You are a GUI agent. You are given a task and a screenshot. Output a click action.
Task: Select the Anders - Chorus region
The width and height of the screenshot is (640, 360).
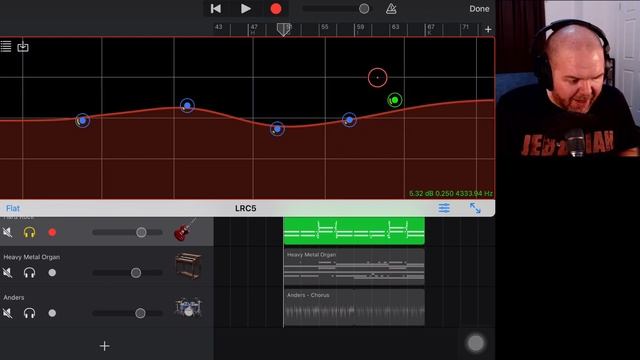pyautogui.click(x=354, y=307)
